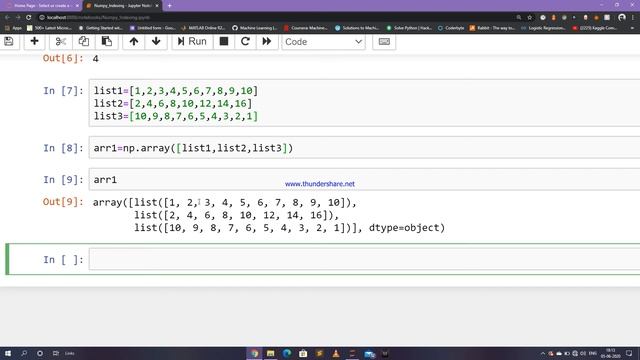640x360 pixels.
Task: Open Microsoft Edge from the taskbar
Action: coord(287,353)
